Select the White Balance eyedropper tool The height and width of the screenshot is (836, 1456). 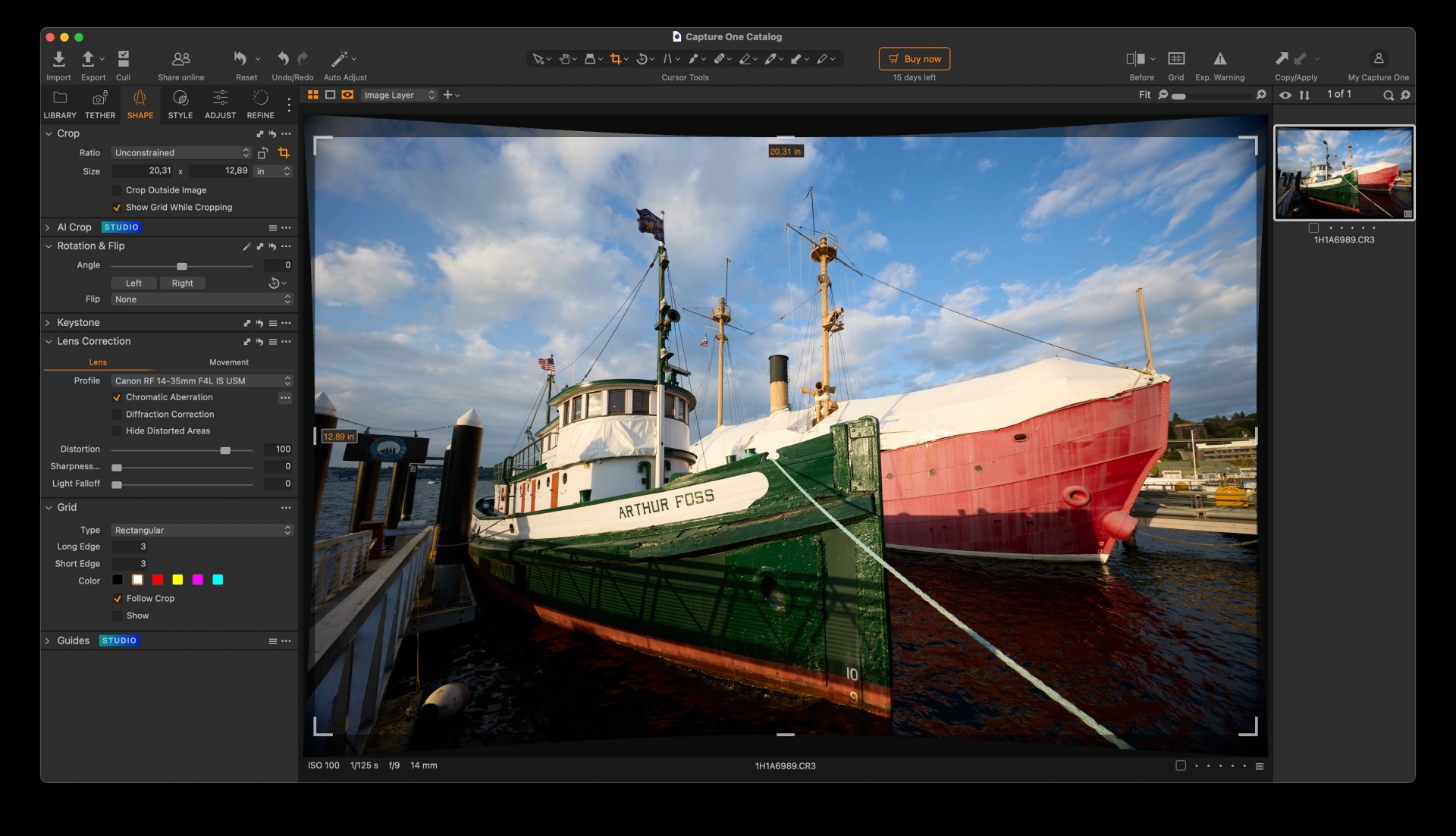point(770,59)
